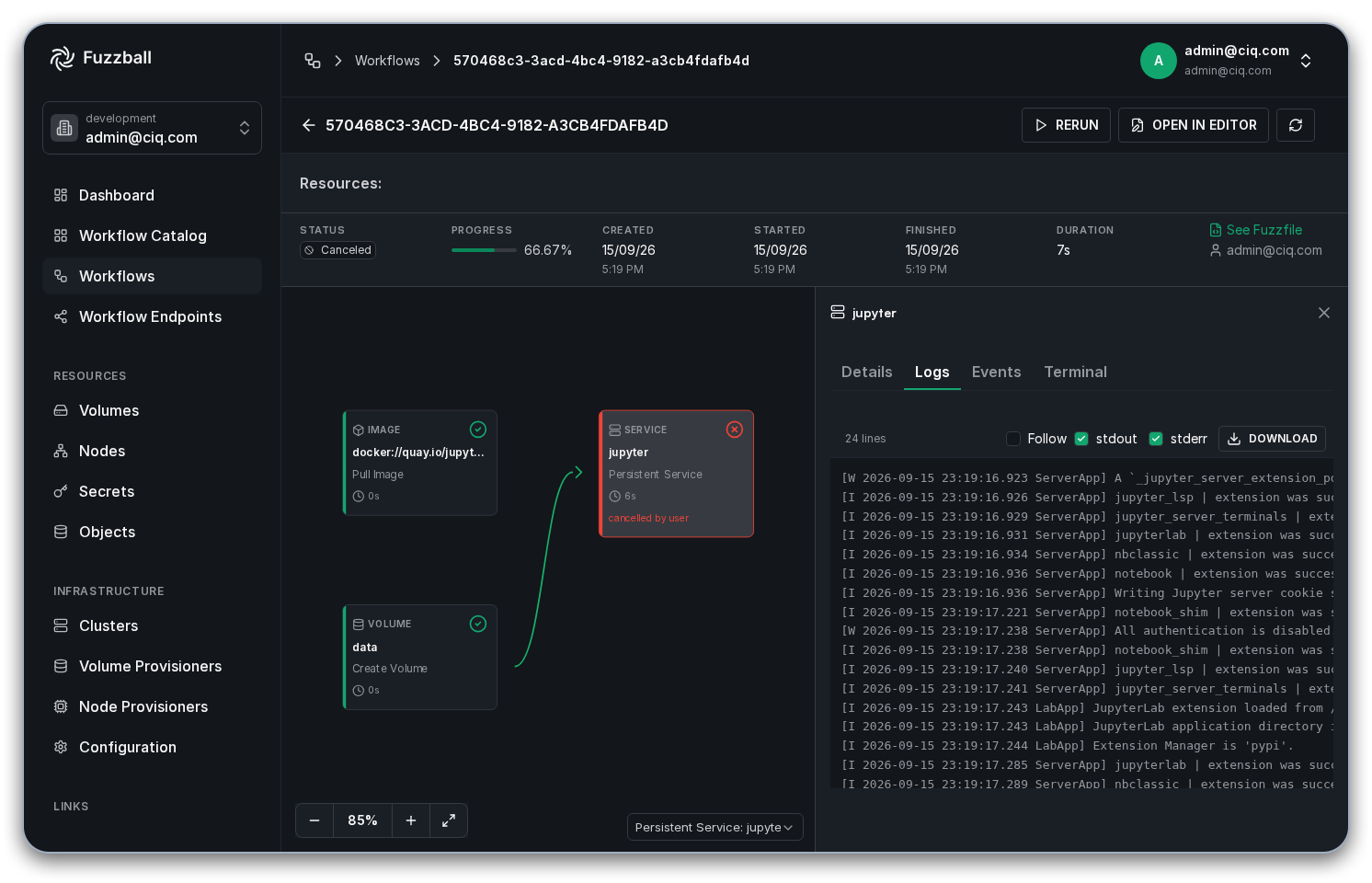Open the Persistent Service jupyter dropdown
The width and height of the screenshot is (1372, 883).
tap(715, 827)
